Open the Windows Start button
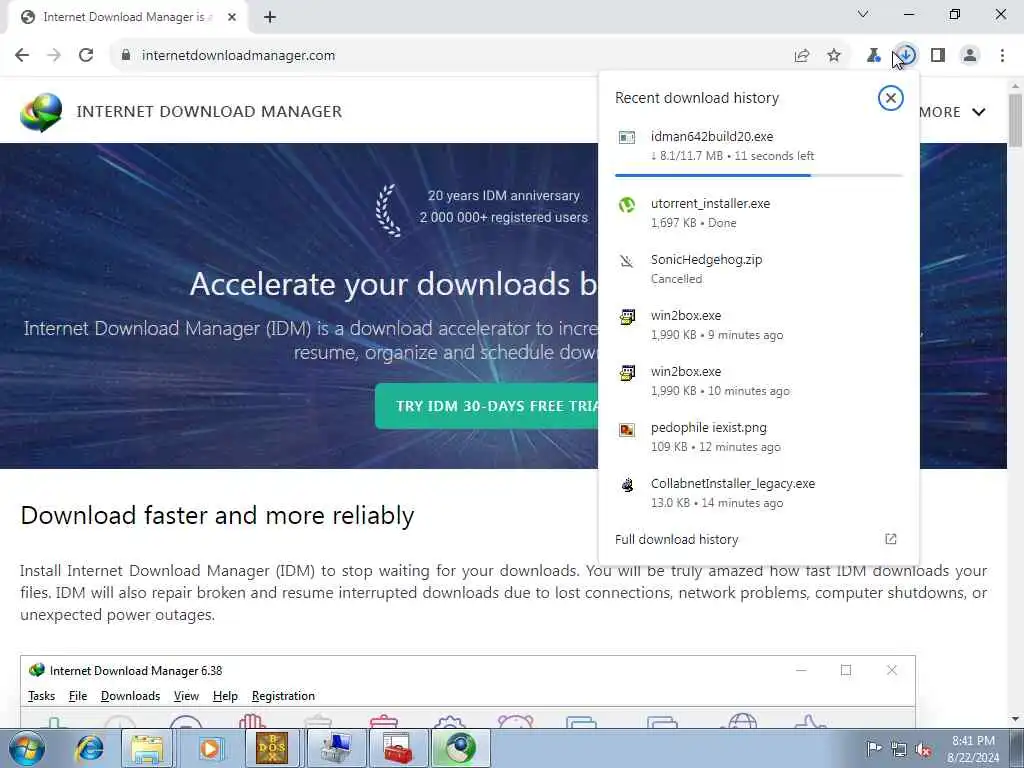Screen dimensions: 1024x768 [27, 748]
